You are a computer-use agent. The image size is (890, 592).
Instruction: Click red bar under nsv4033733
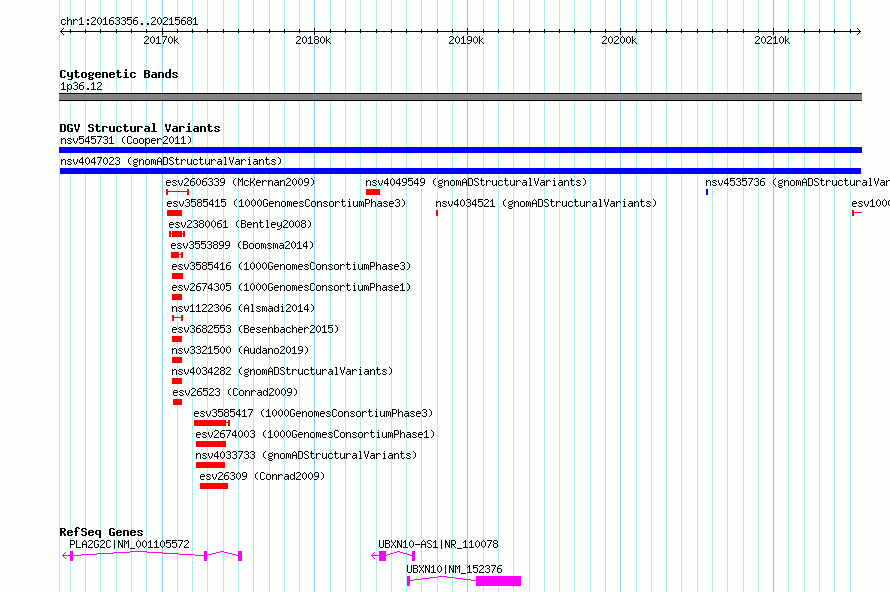point(210,465)
